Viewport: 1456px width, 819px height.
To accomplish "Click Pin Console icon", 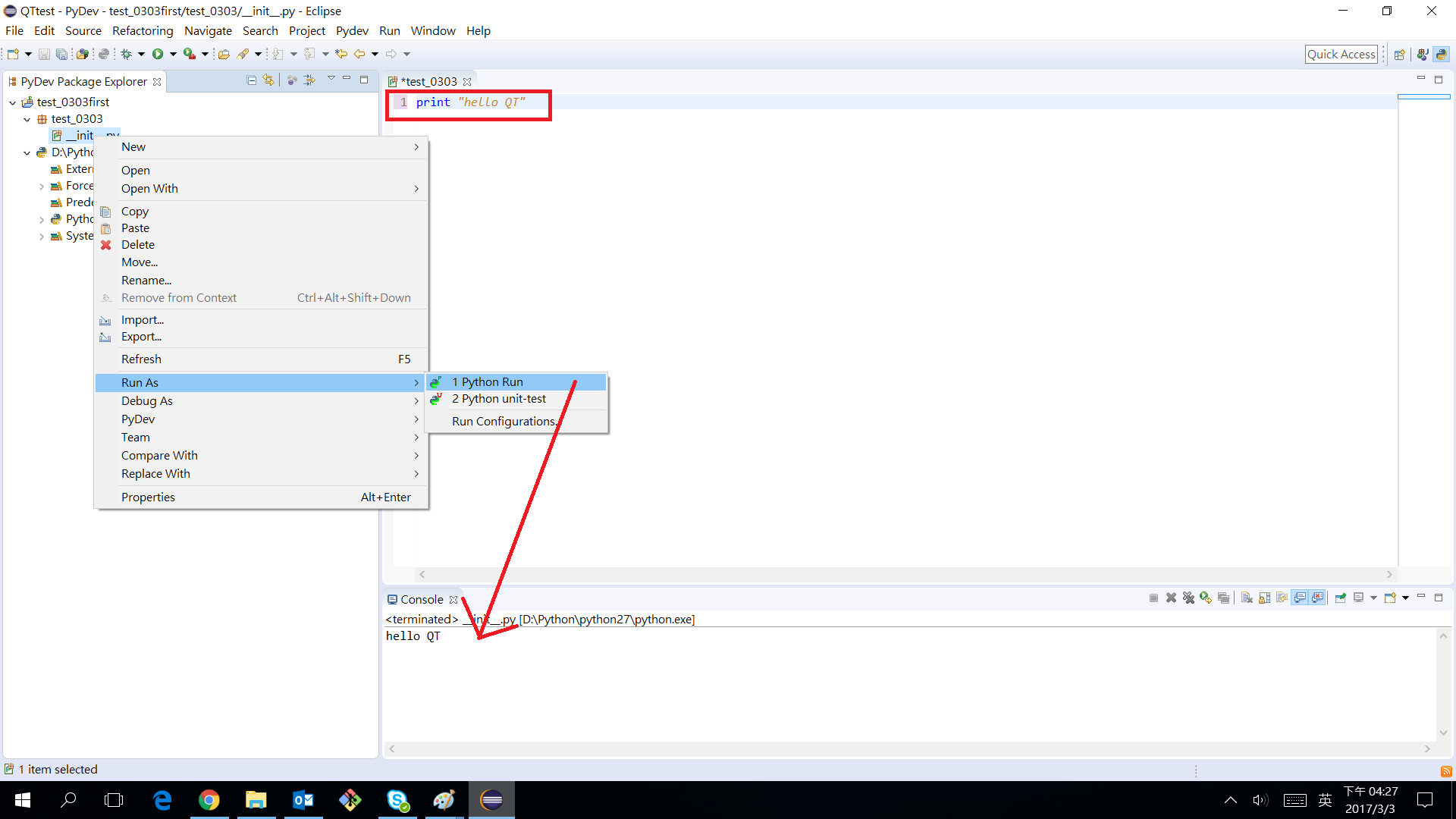I will pos(1341,598).
